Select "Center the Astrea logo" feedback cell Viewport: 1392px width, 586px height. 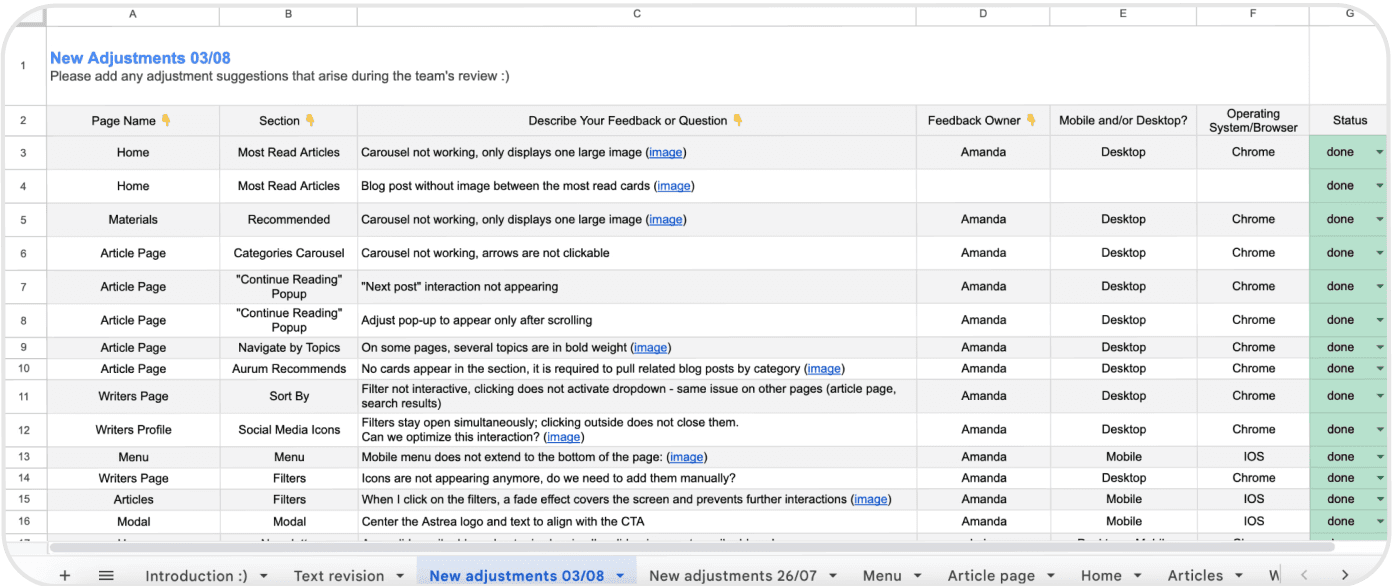637,521
